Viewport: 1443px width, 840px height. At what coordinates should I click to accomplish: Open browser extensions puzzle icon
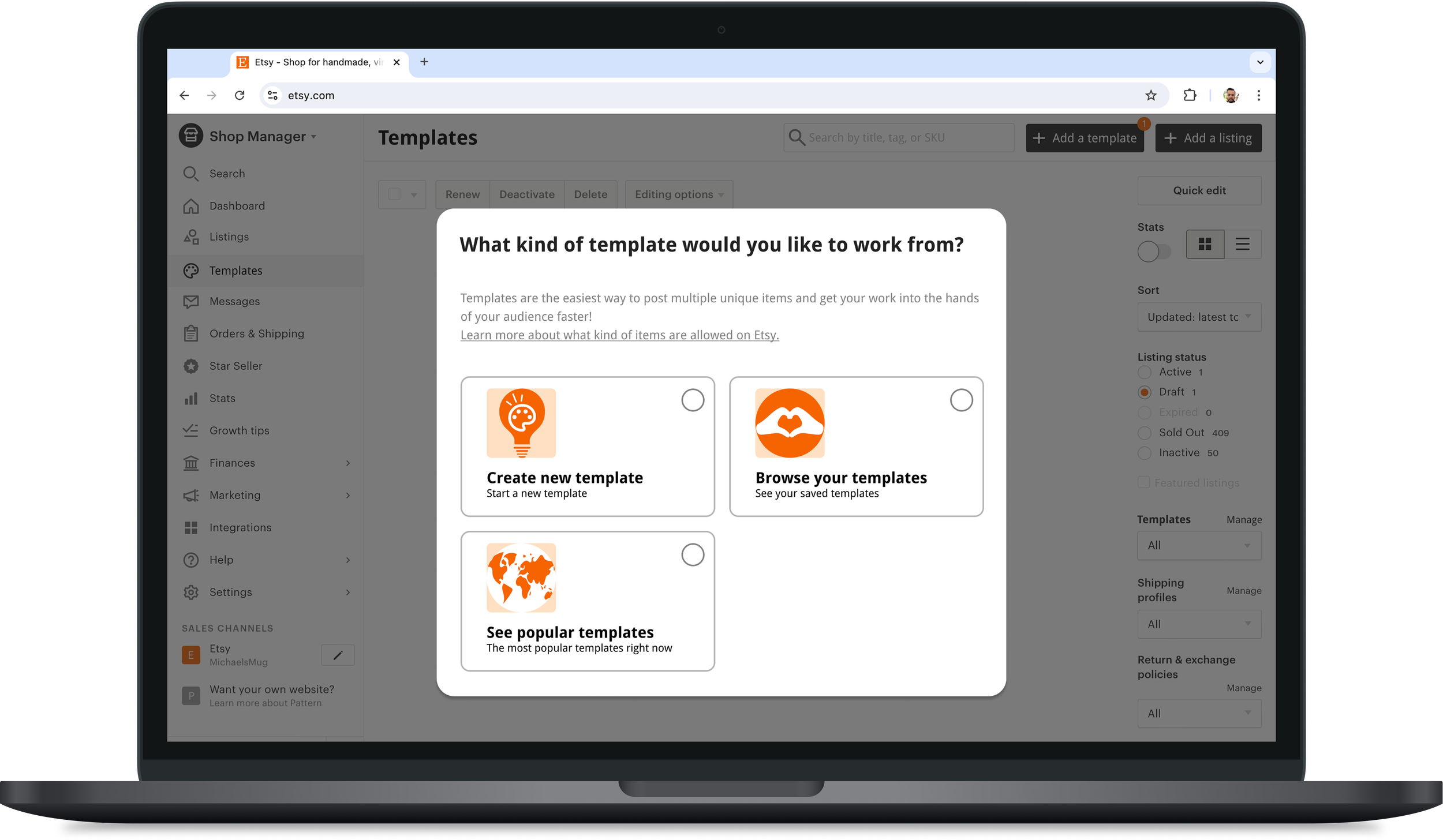1190,95
